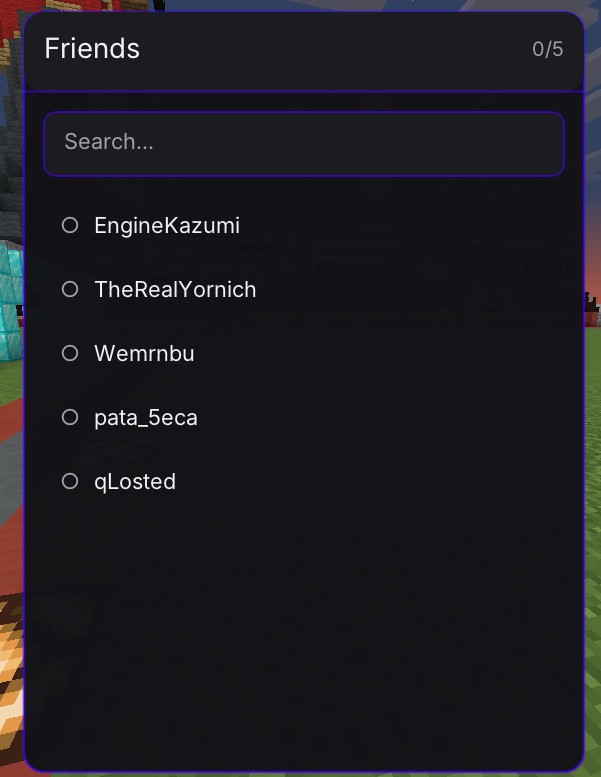Click the empty area below qLosted
The height and width of the screenshot is (777, 601).
pyautogui.click(x=304, y=620)
